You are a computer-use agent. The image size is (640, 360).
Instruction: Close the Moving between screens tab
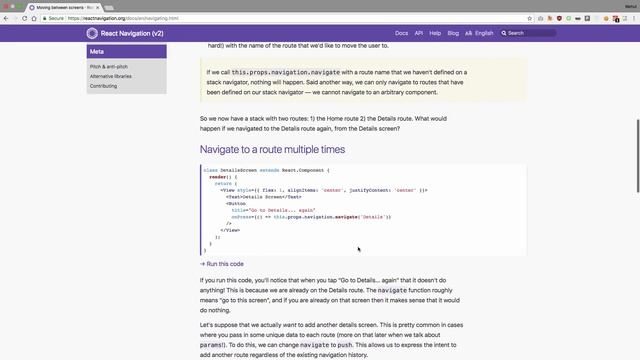tap(98, 7)
